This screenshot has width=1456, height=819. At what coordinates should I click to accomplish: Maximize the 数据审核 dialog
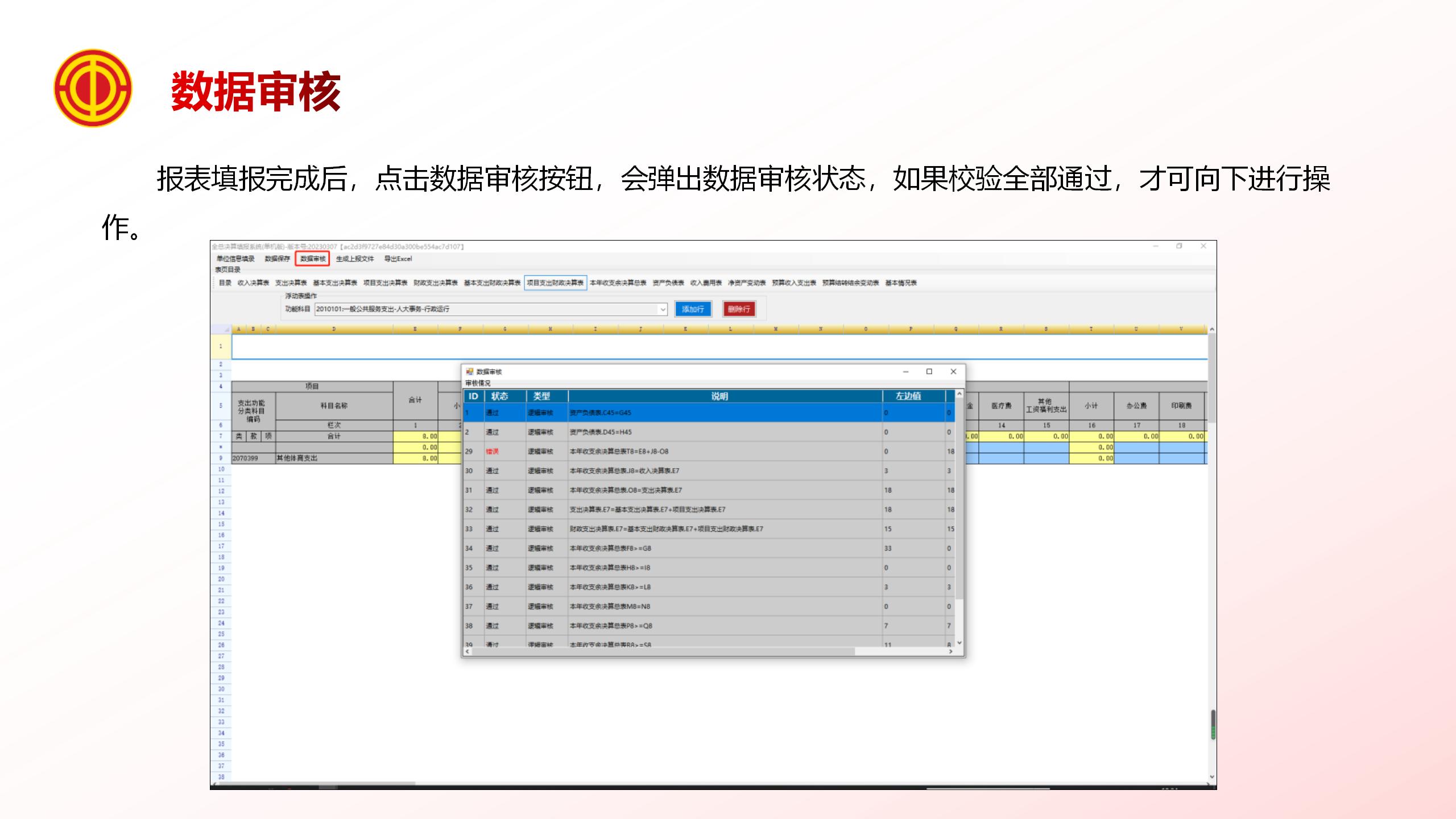tap(929, 371)
